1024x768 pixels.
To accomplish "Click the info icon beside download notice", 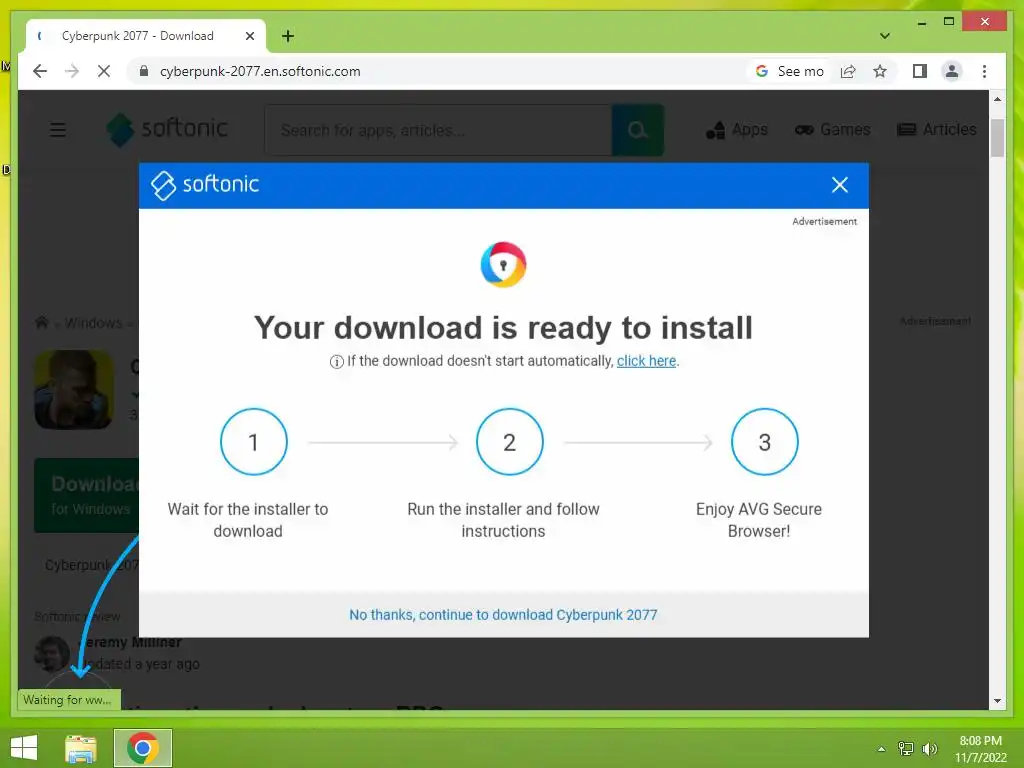I will point(336,362).
